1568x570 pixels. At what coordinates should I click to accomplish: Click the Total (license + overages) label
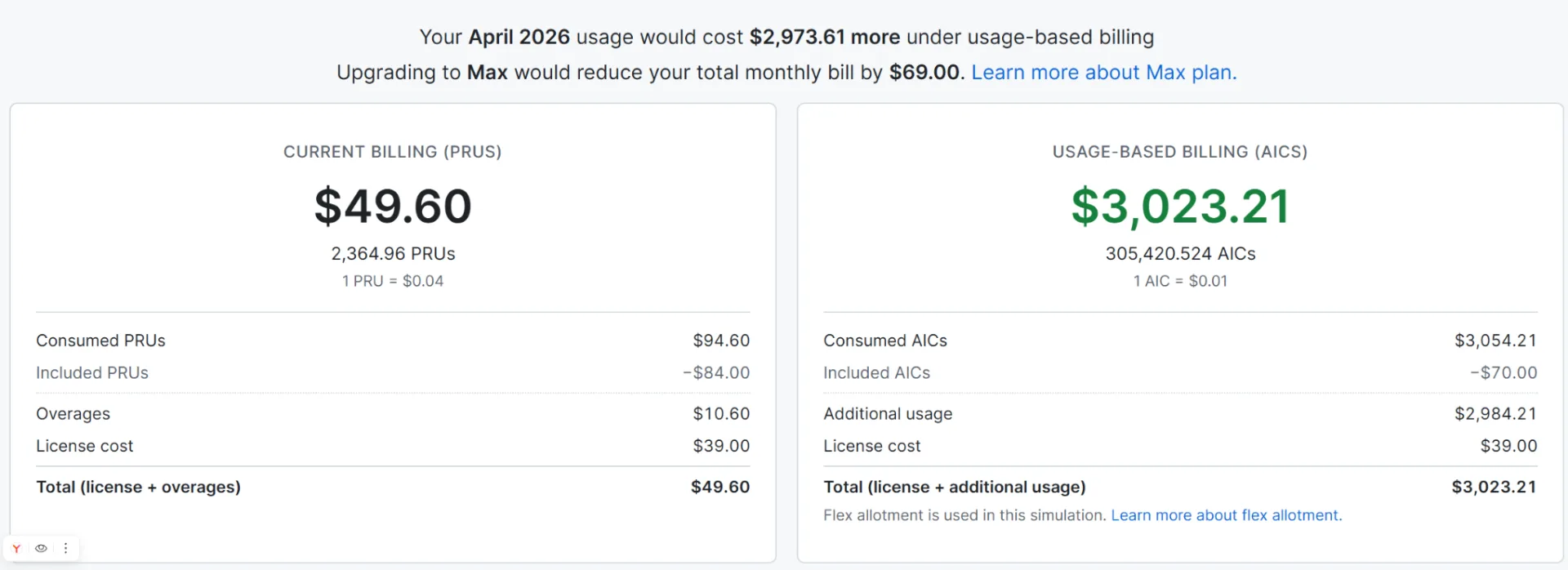coord(138,487)
